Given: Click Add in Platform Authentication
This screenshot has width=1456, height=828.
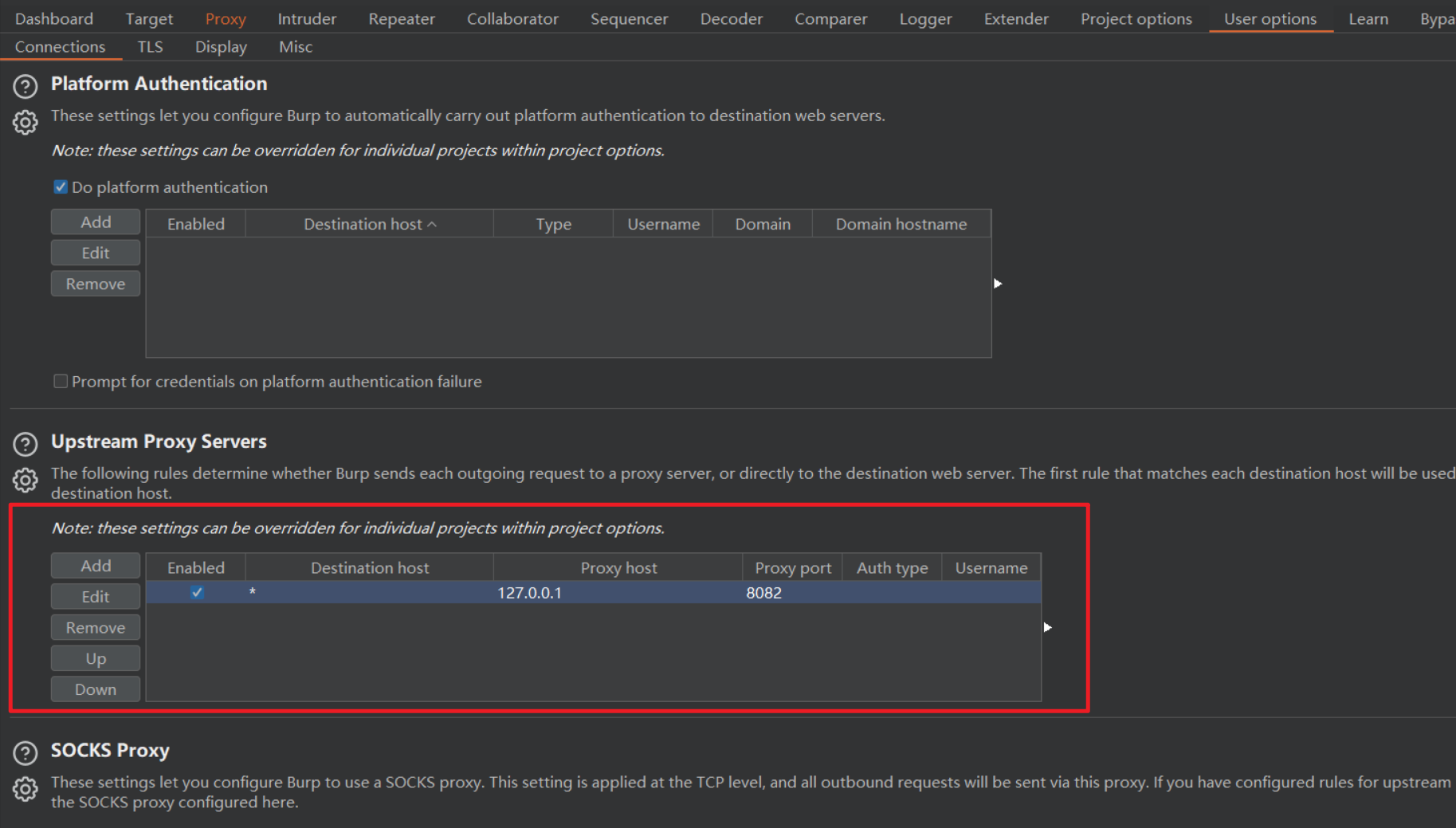Looking at the screenshot, I should pyautogui.click(x=96, y=222).
